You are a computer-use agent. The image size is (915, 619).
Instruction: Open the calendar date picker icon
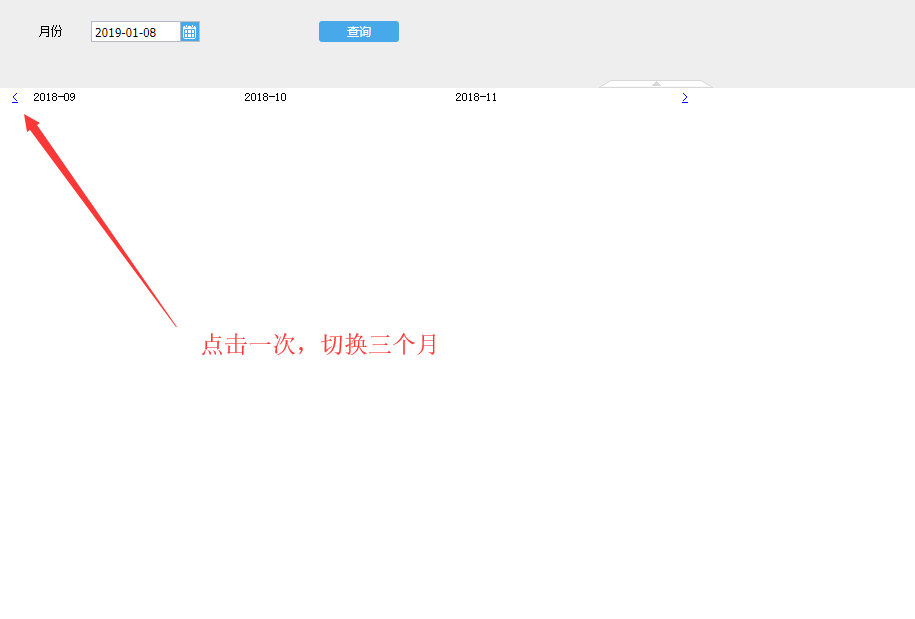point(190,32)
